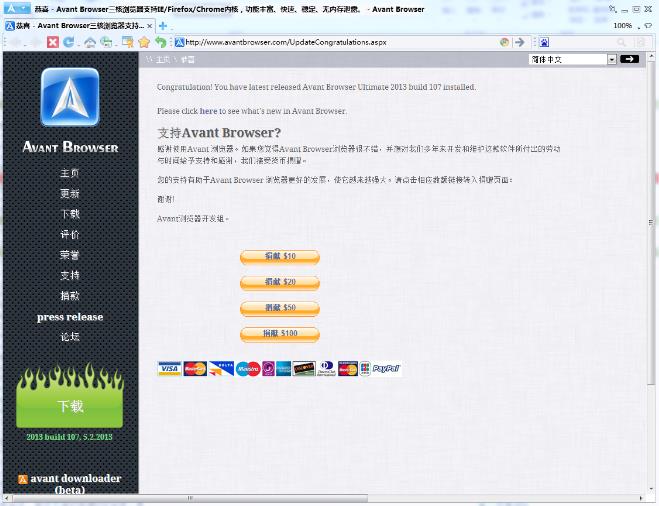Screen dimensions: 659x506
Task: Click the site favicon in the address bar
Action: pos(179,42)
